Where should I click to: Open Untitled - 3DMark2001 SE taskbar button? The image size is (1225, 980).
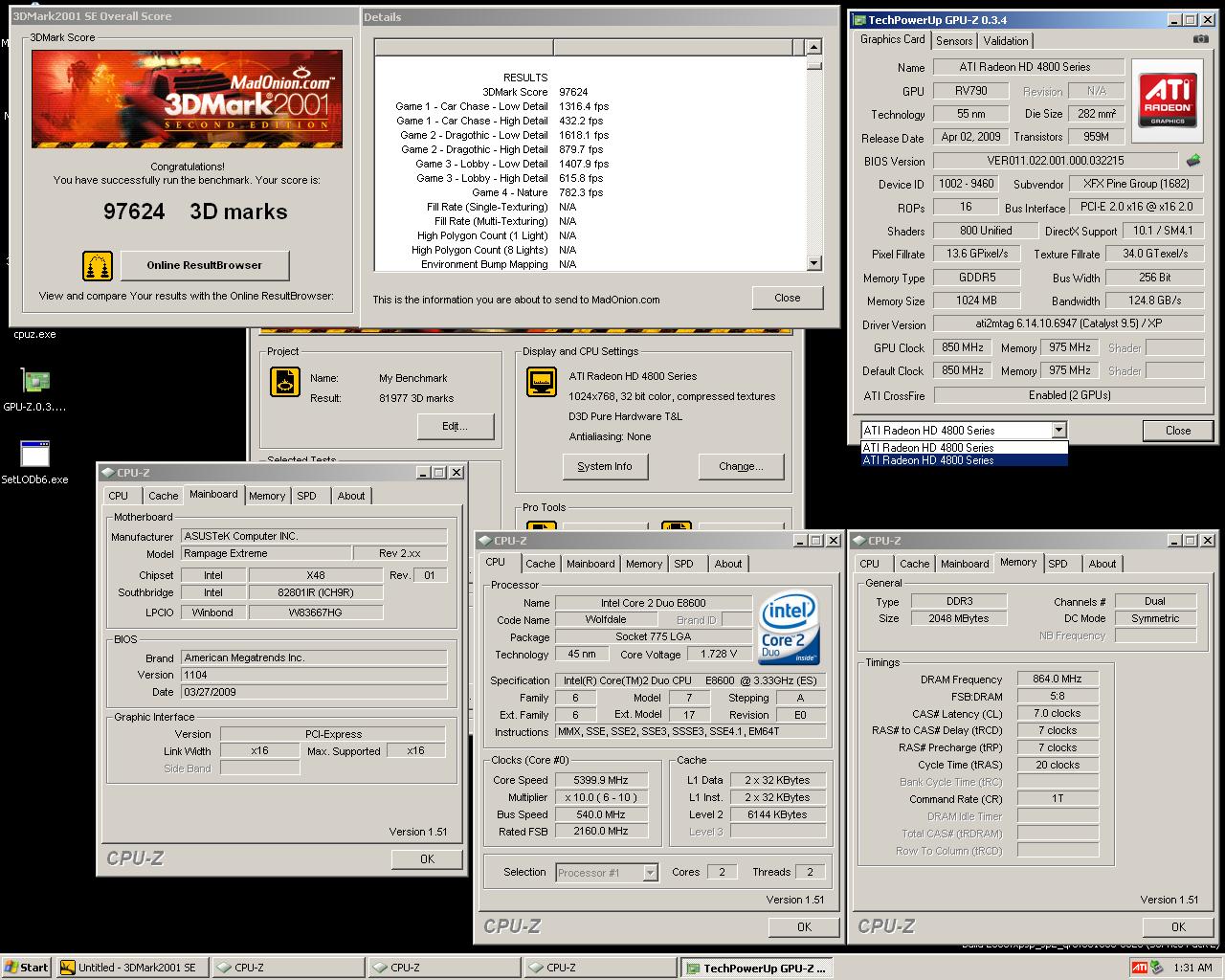coord(132,968)
